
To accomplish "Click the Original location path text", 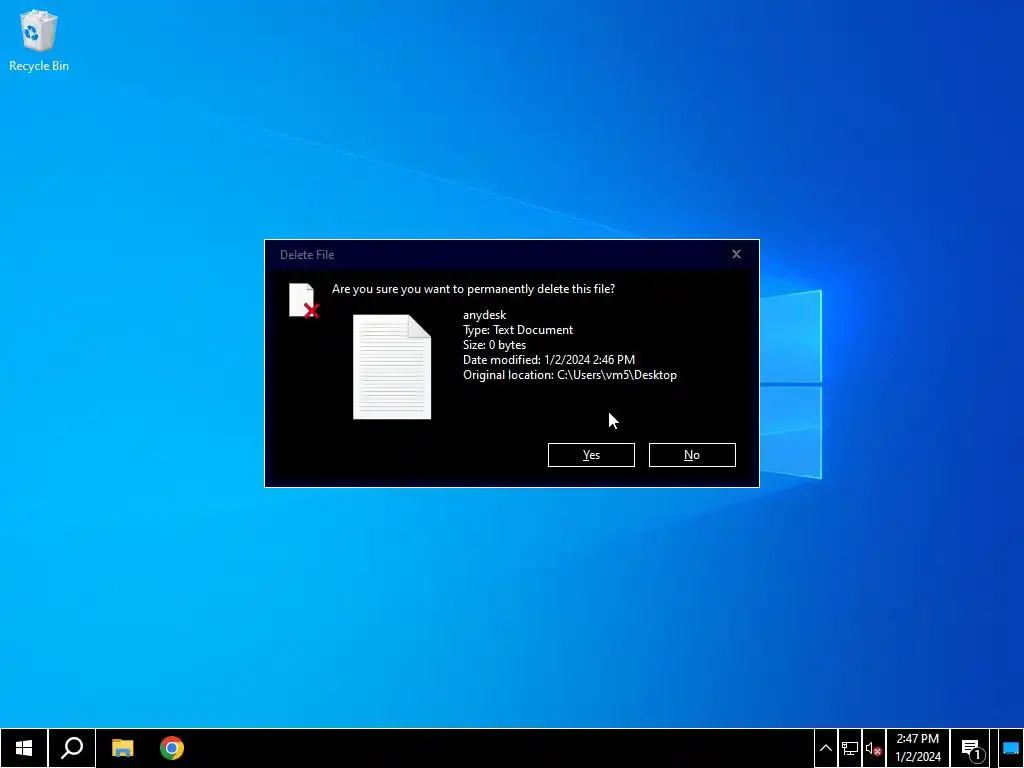I will [570, 375].
